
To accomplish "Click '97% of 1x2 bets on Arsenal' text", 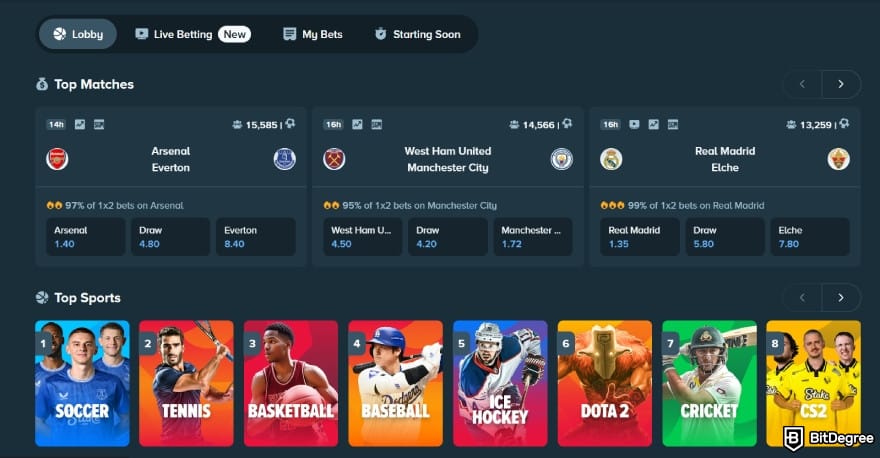I will pos(124,205).
